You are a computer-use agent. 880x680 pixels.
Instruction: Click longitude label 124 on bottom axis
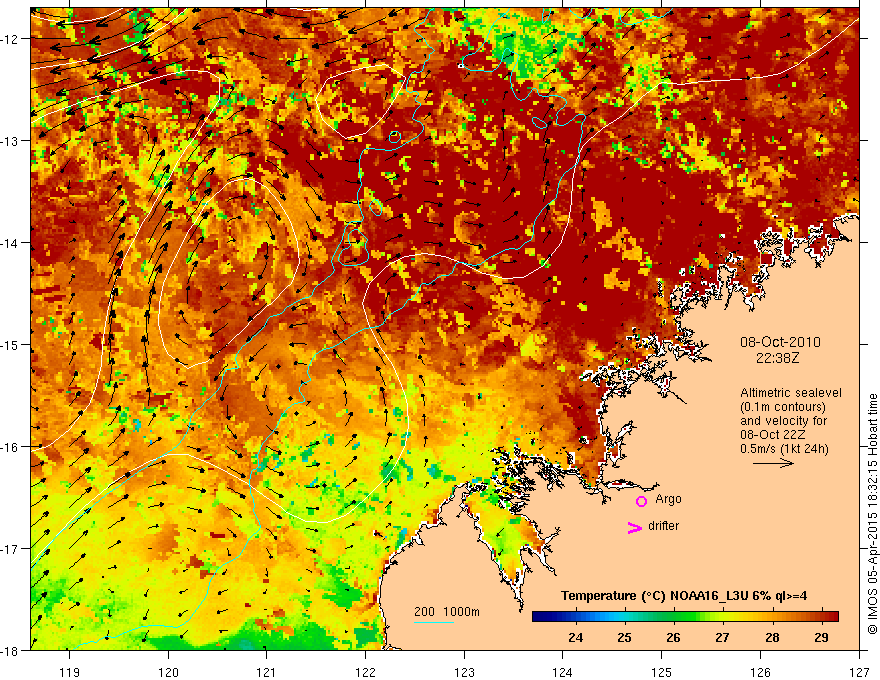pos(563,672)
